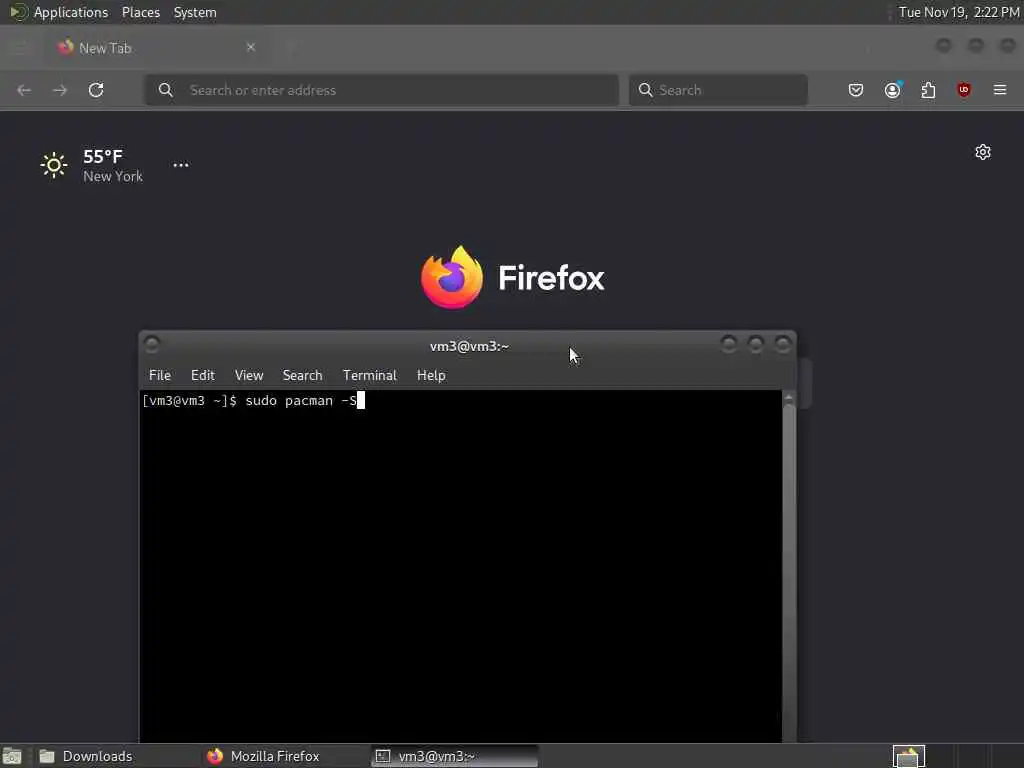Open the Places menu

[141, 12]
